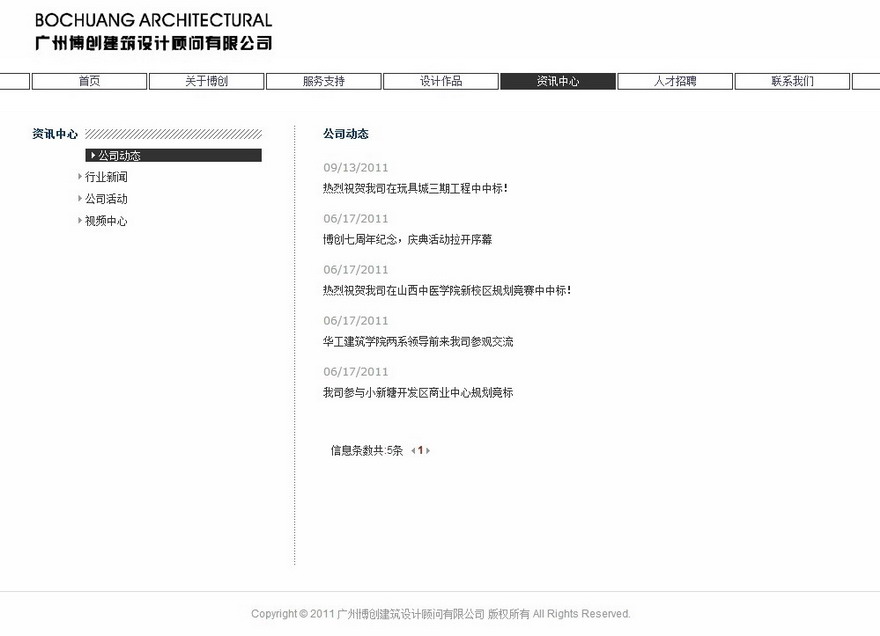Click the Copyright 2011 footer text
The image size is (880, 636).
pos(441,614)
